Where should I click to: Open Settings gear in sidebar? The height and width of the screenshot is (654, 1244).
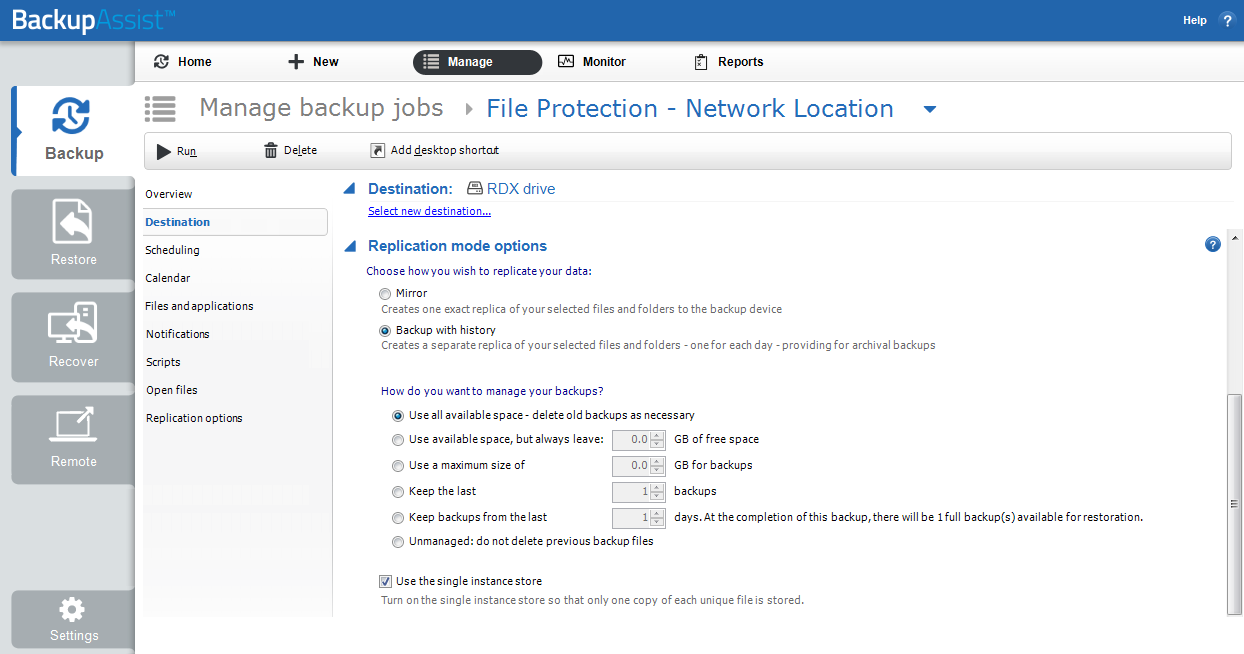(x=73, y=620)
